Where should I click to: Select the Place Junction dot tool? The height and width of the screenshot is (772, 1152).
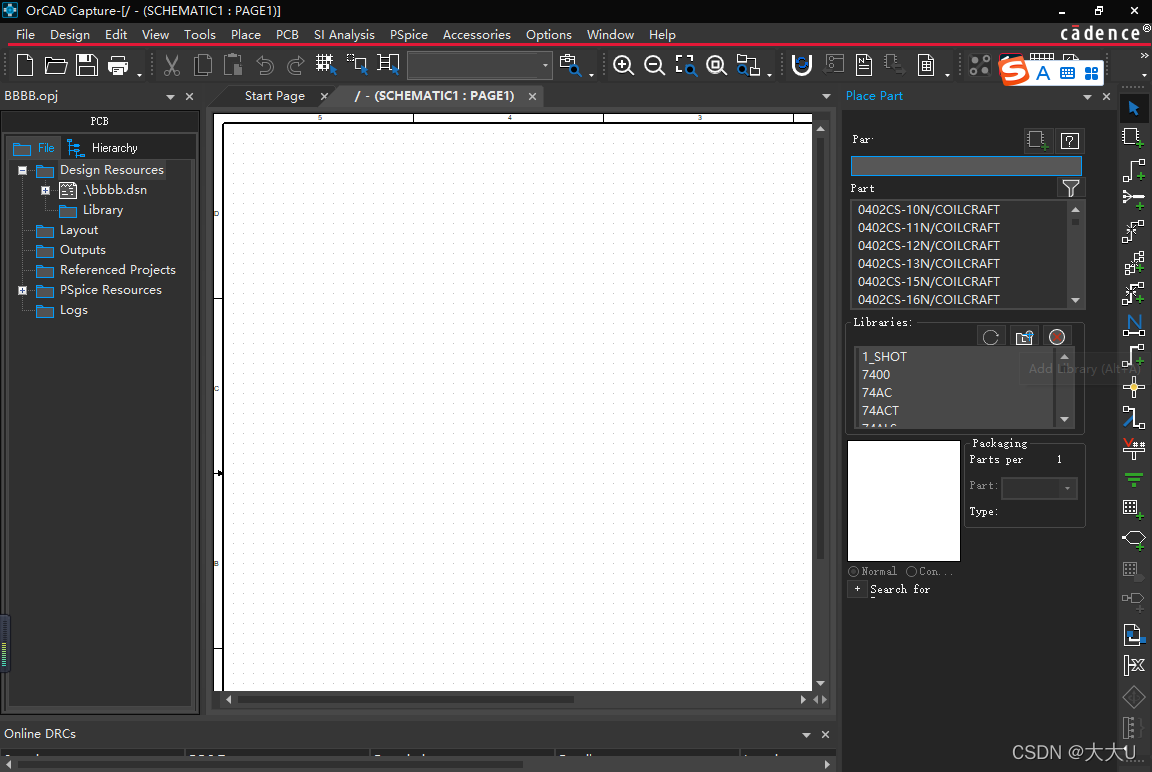point(1134,387)
